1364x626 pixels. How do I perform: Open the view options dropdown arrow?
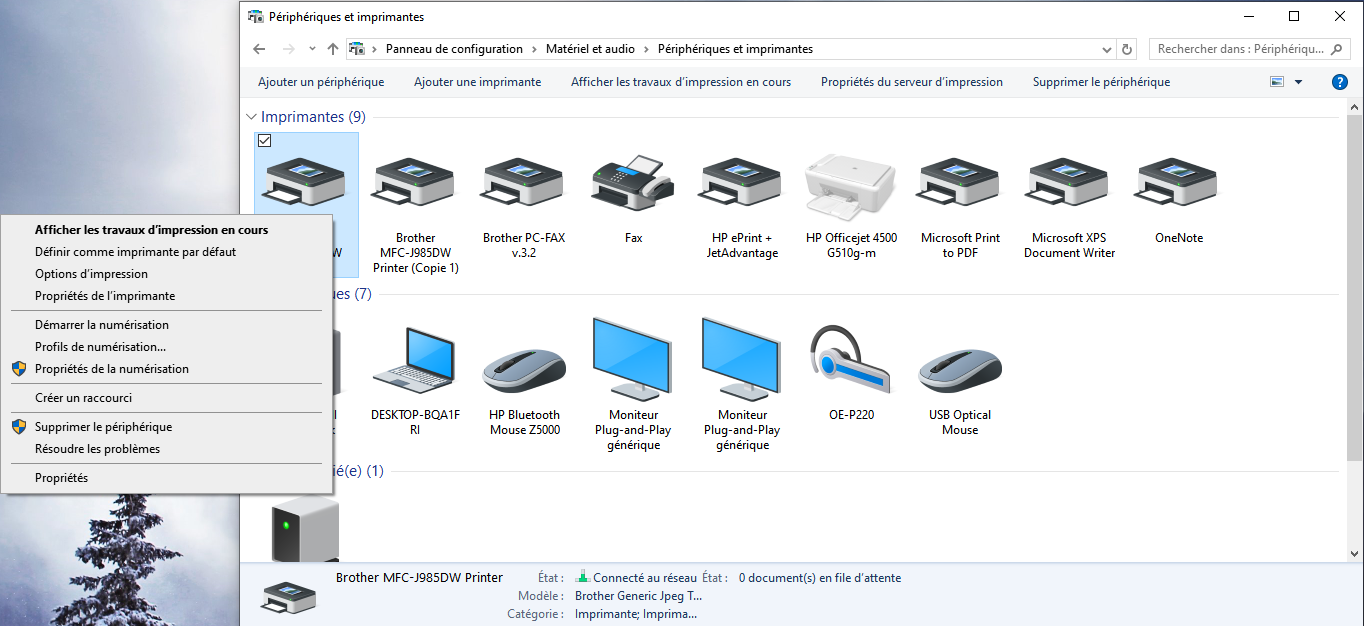coord(1298,82)
